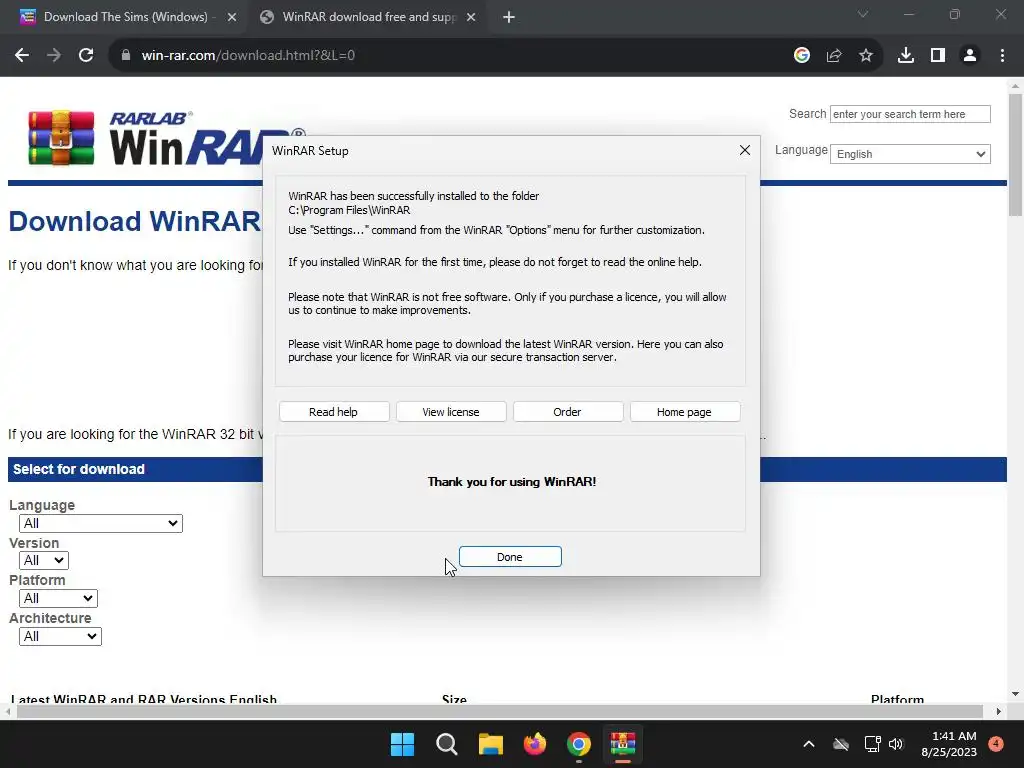The width and height of the screenshot is (1024, 768).
Task: Click the network tray icon
Action: click(x=872, y=744)
